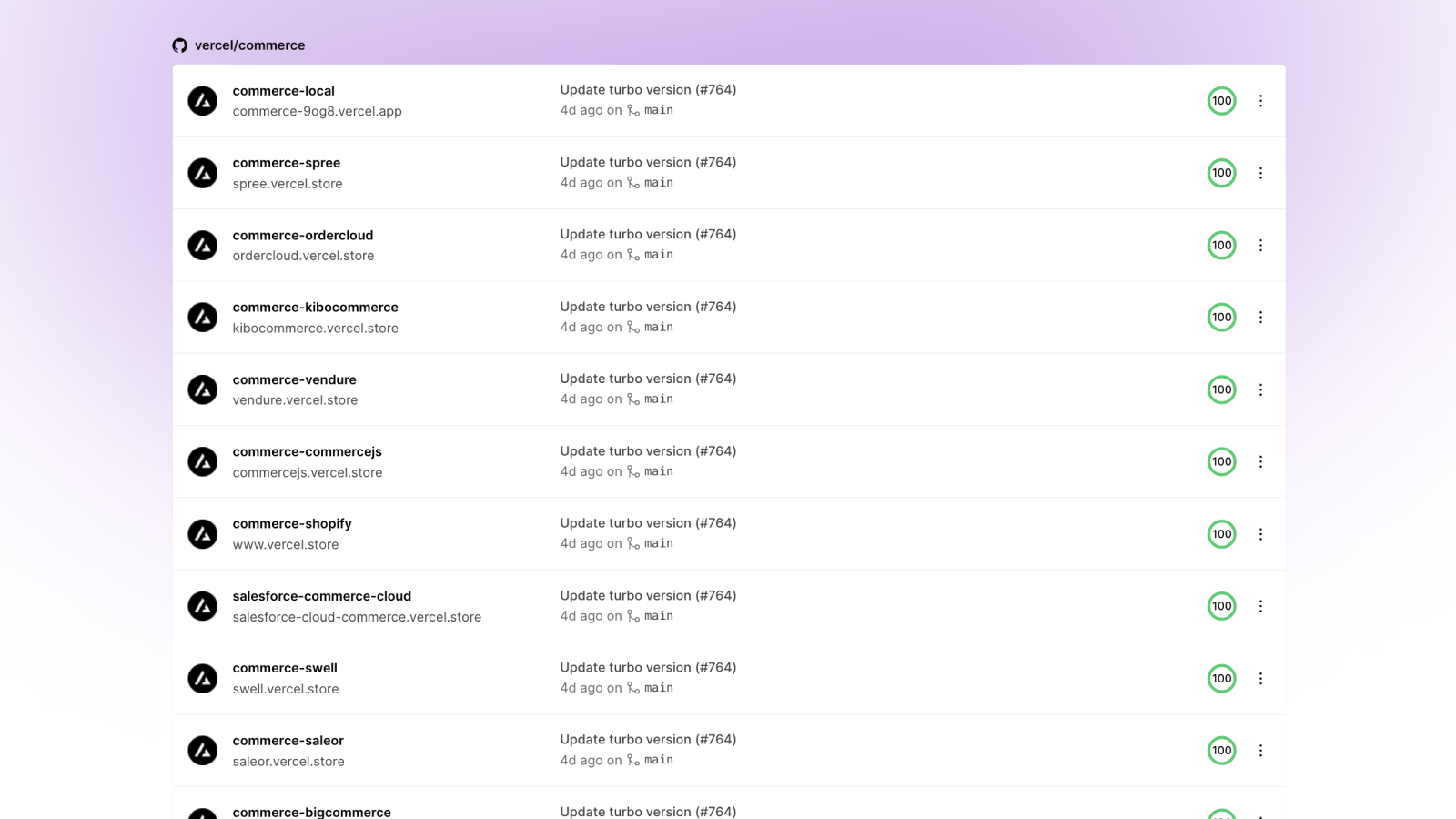Click the 100 score badge for commerce-swell
The height and width of the screenshot is (819, 1456).
pos(1221,678)
